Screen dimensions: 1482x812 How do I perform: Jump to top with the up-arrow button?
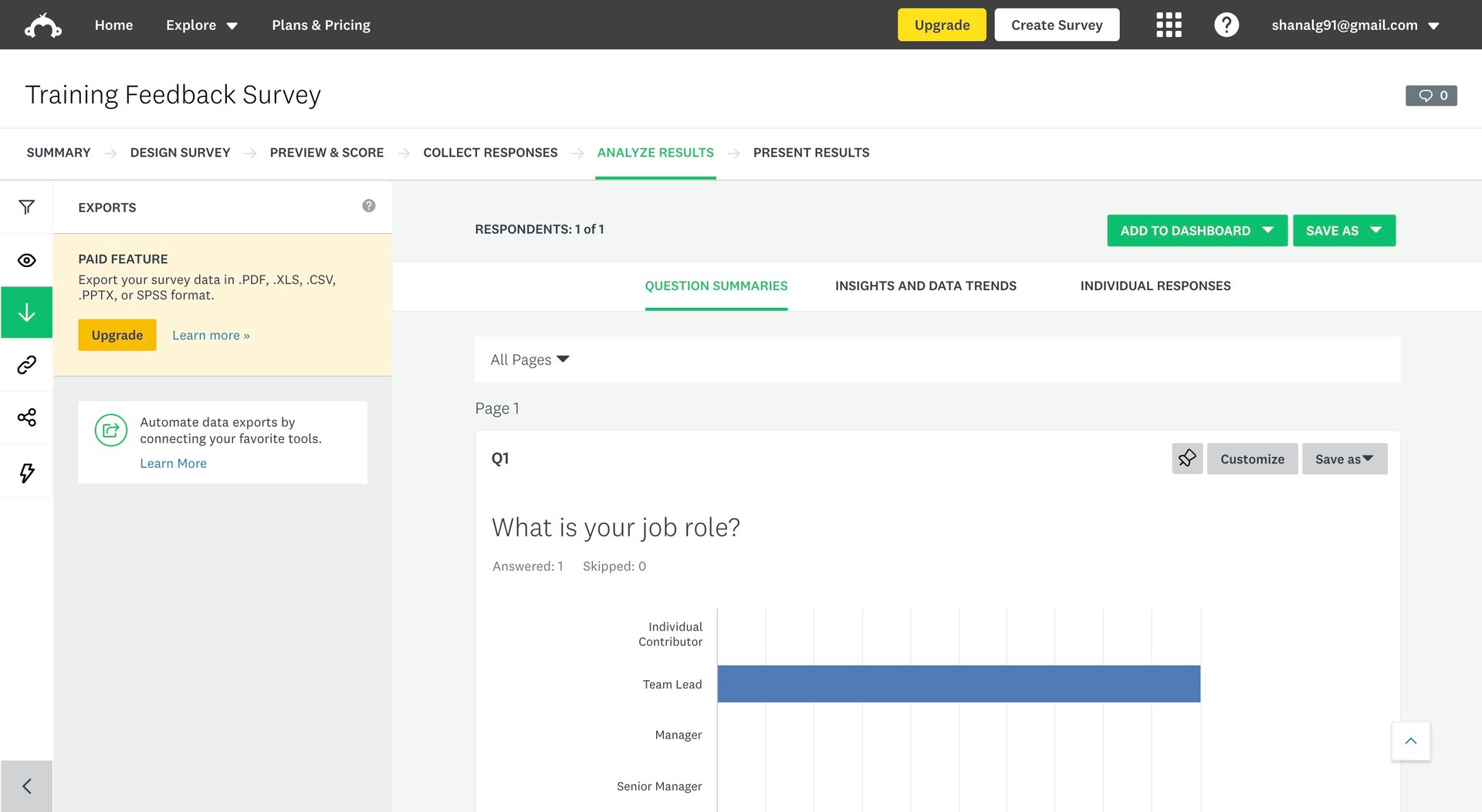[1411, 741]
